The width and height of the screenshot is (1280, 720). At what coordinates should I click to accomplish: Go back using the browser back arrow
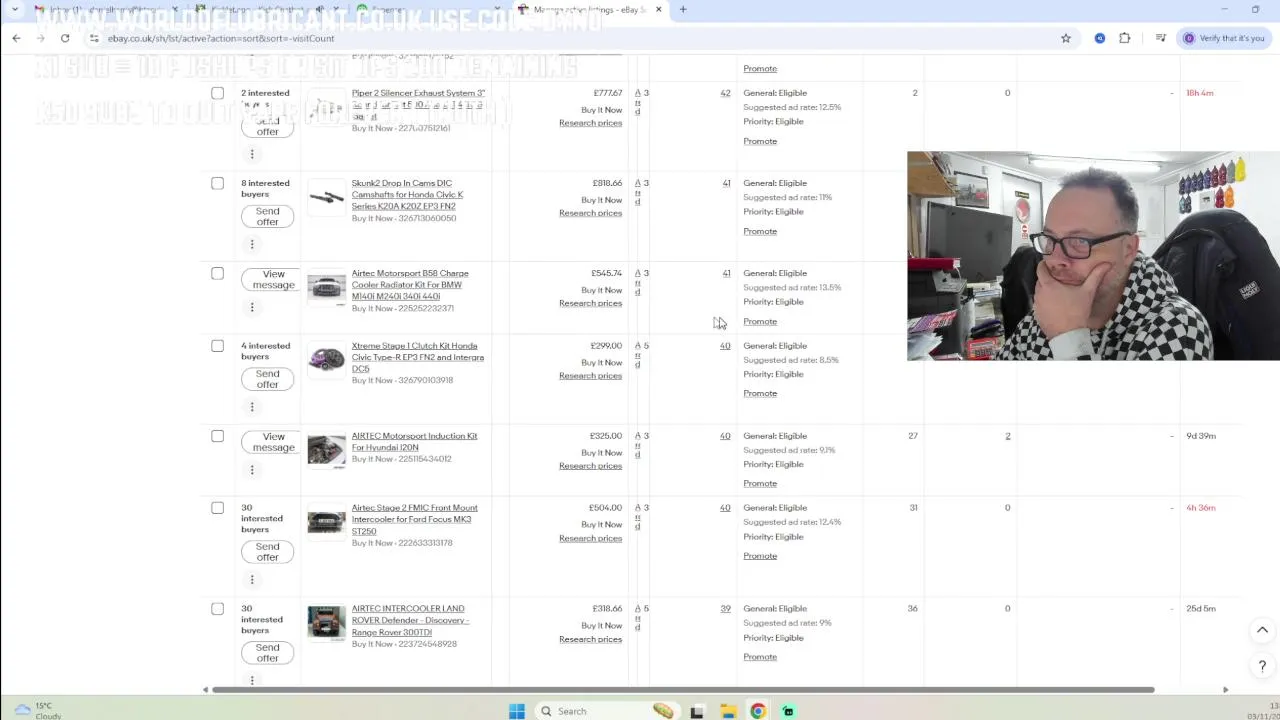(x=16, y=38)
